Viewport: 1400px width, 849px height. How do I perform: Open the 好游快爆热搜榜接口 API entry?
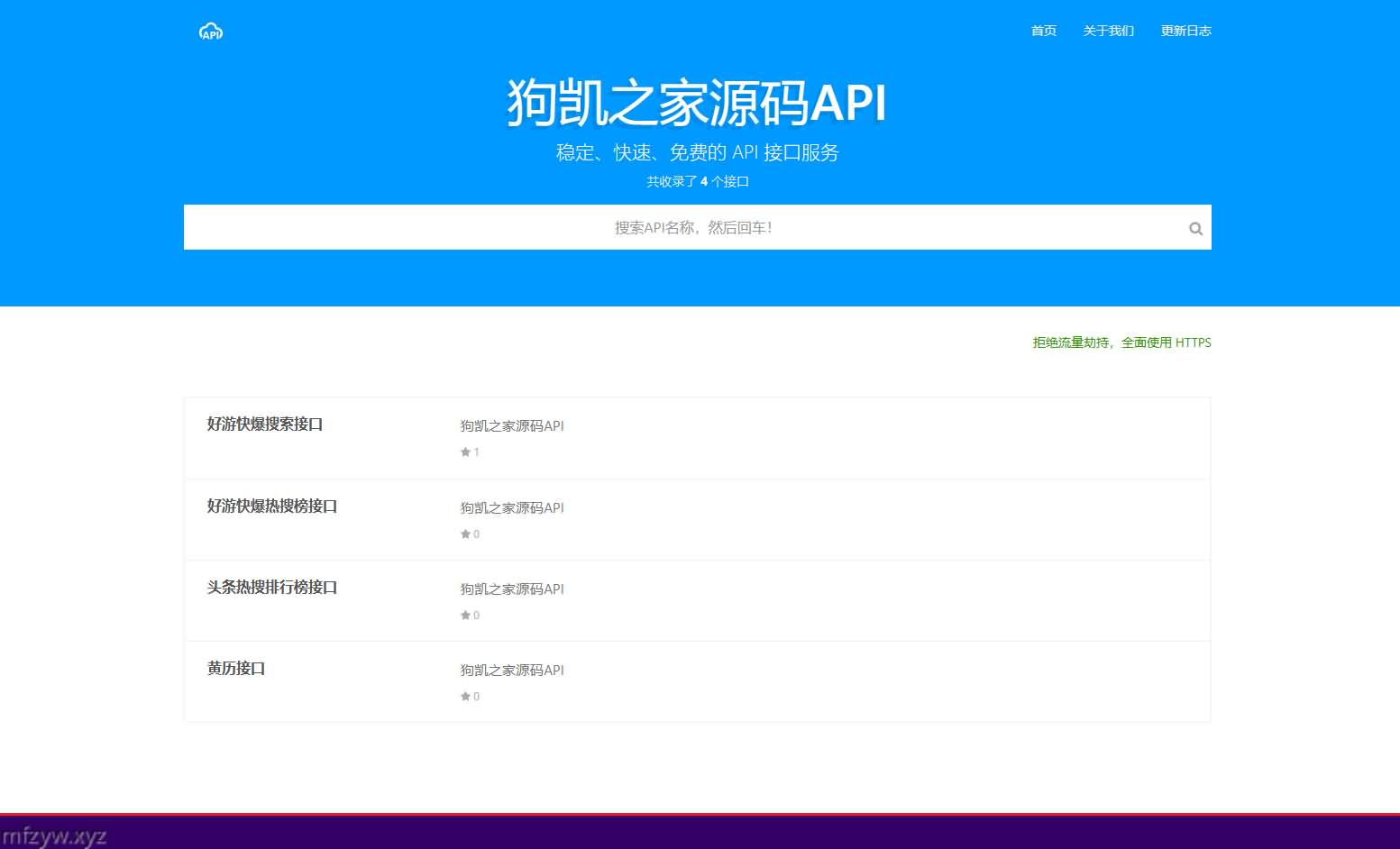click(x=272, y=506)
